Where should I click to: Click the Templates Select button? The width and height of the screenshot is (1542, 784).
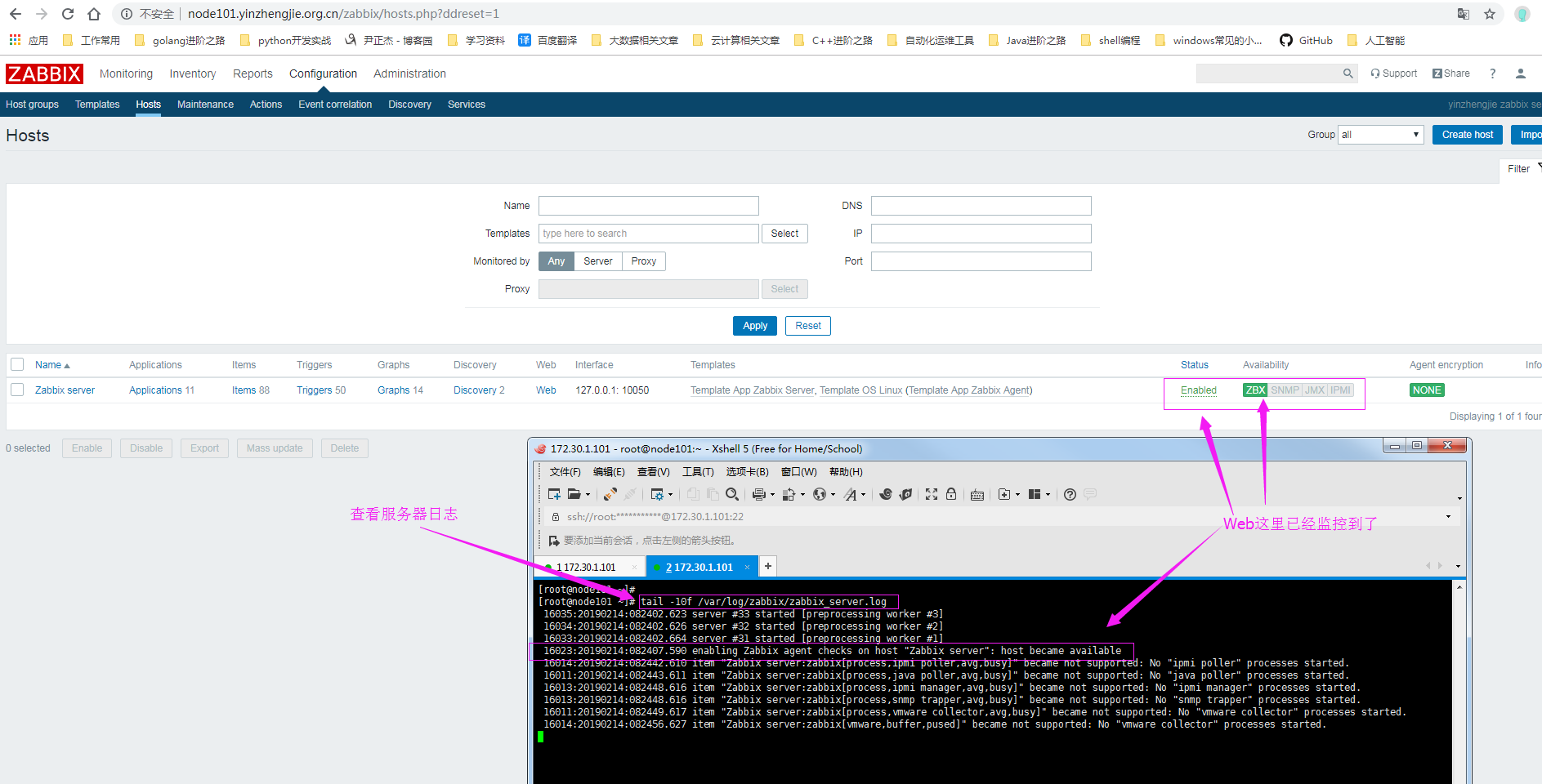click(784, 234)
